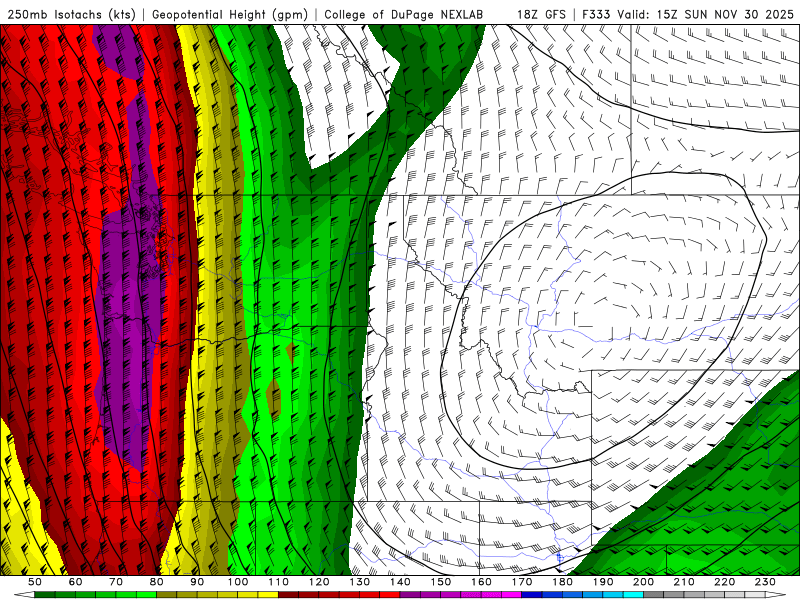Viewport: 800px width, 600px height.
Task: Click the 100 value on the color scale
Action: (238, 582)
